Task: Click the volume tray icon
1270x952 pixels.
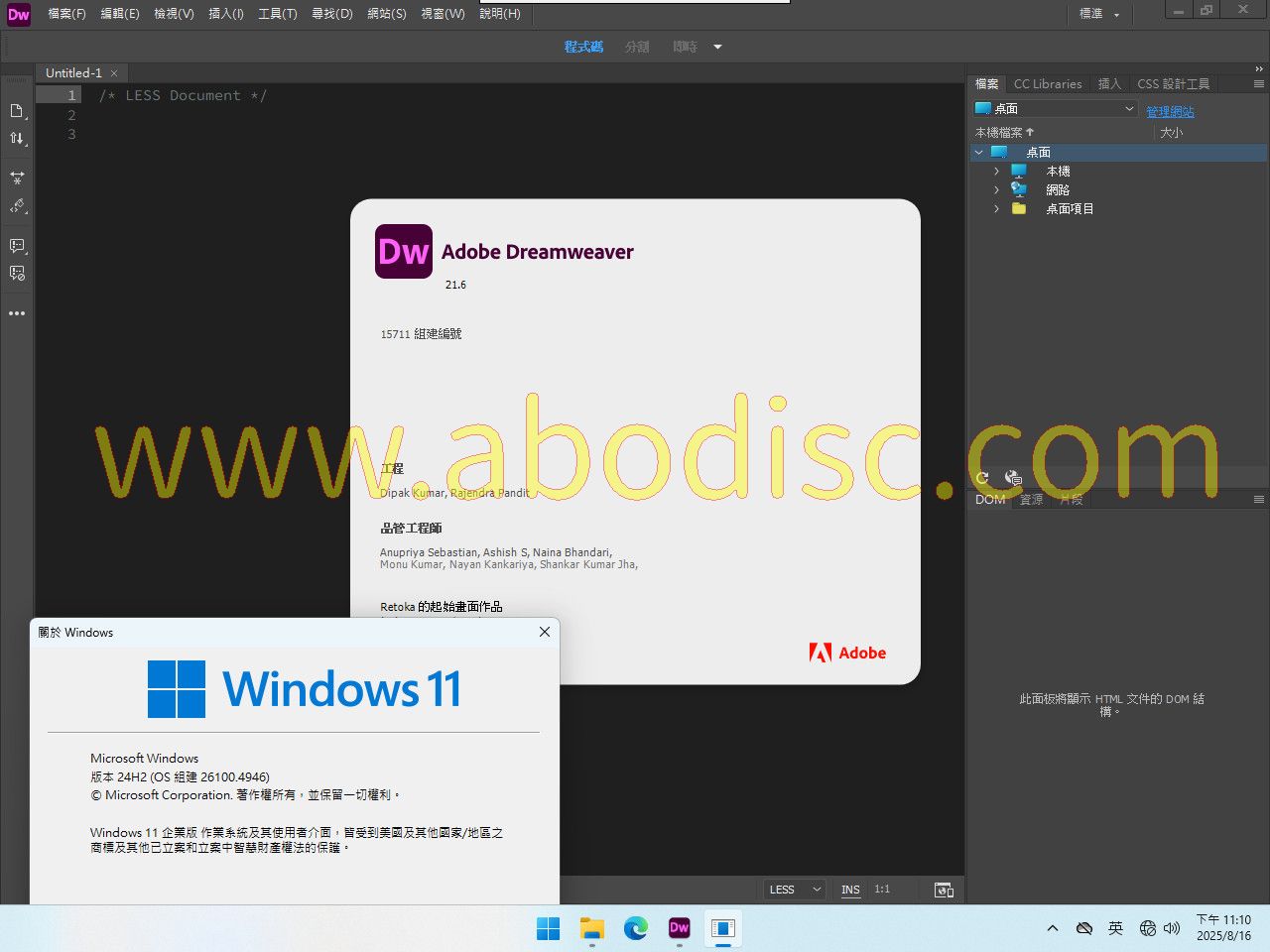Action: [1172, 928]
